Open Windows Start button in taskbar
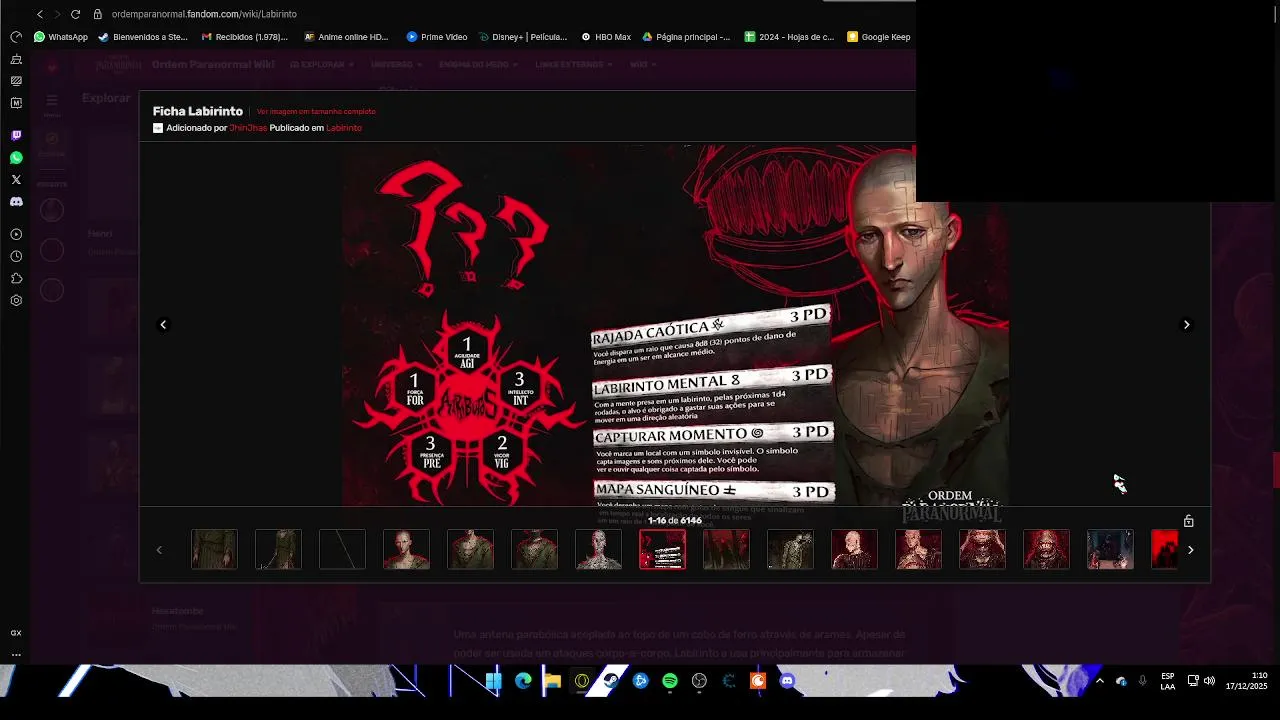Screen dimensions: 1280x720 tap(493, 681)
